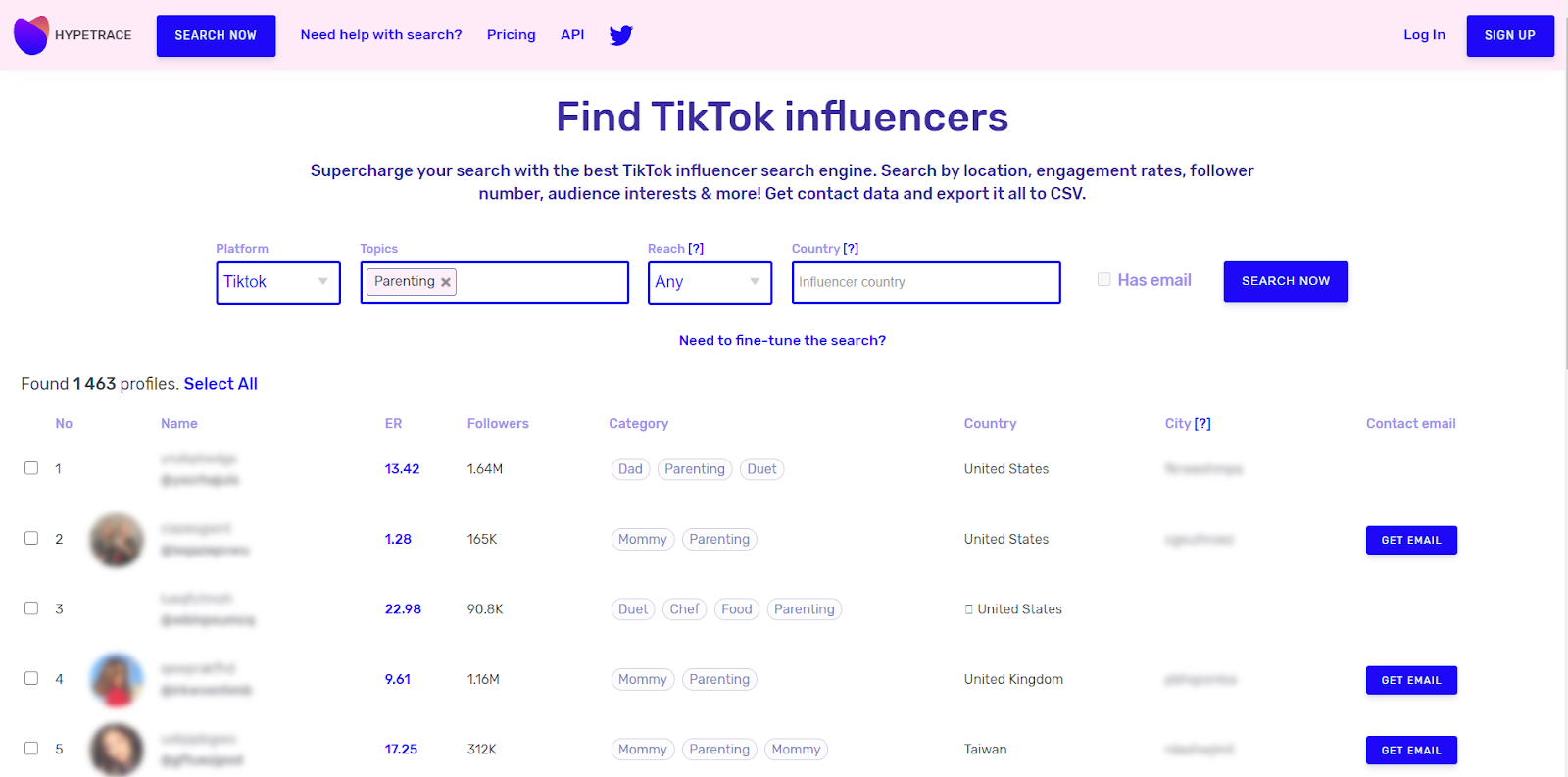Click the Mommy tag in row 4
This screenshot has width=1568, height=777.
[643, 679]
